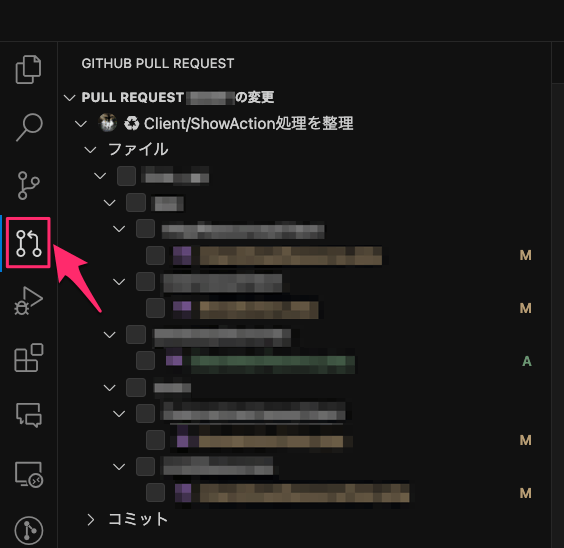Expand the コミット section
Image resolution: width=564 pixels, height=548 pixels.
90,520
